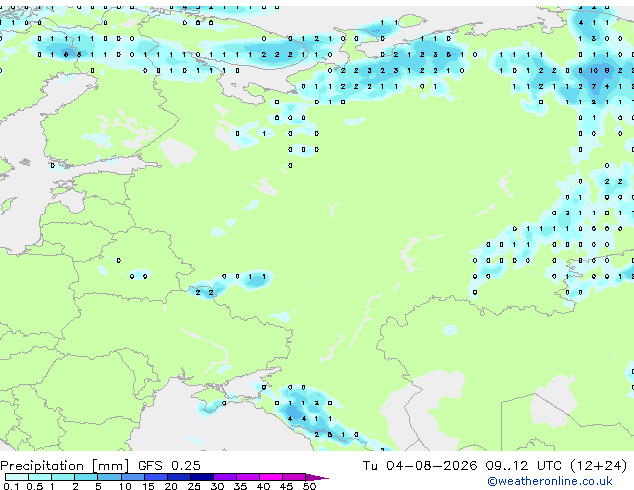Select the 10 to 15 mm legend swatch
Viewport: 634px width, 490px height.
pyautogui.click(x=133, y=477)
